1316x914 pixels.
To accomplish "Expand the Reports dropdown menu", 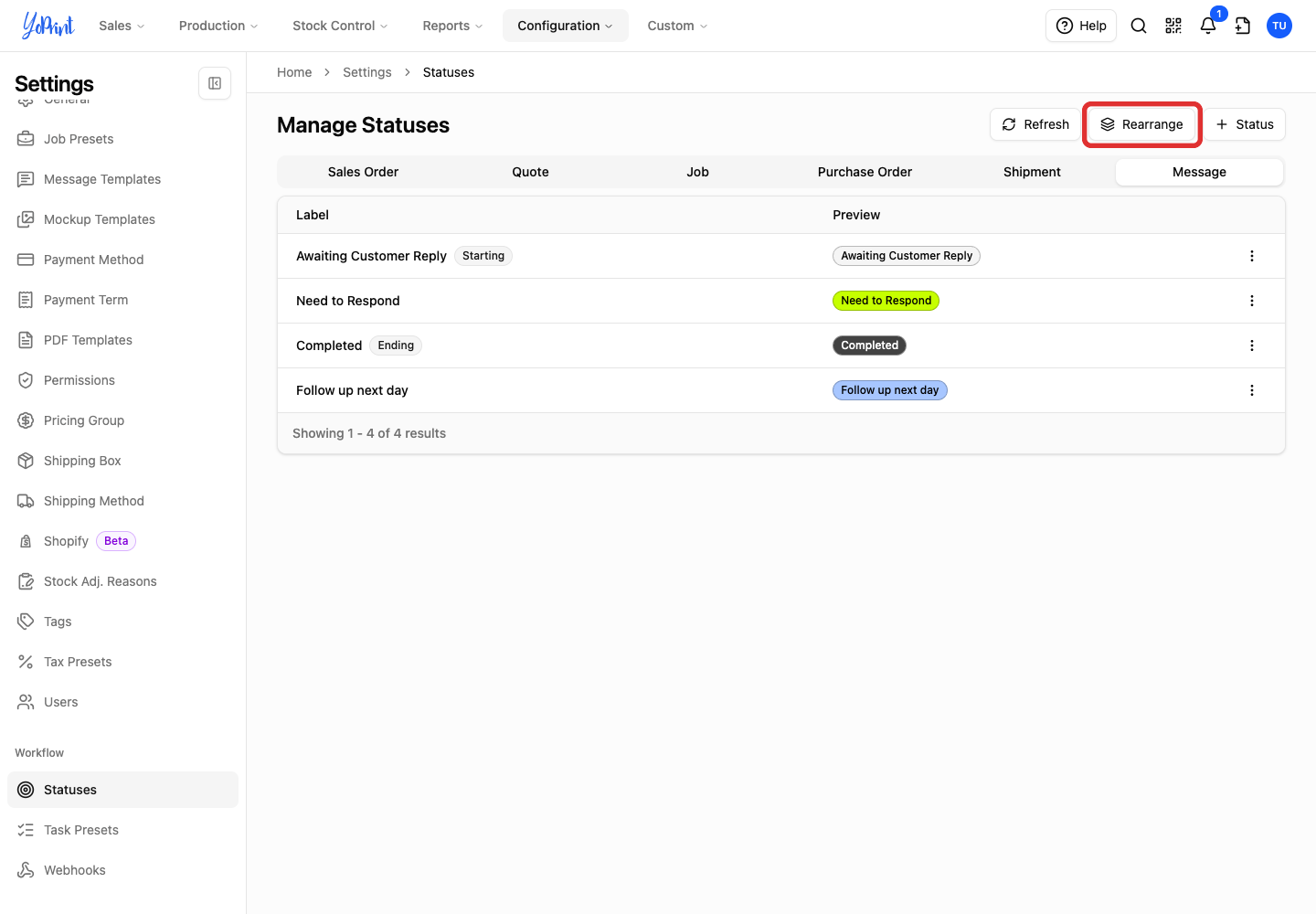I will tap(452, 26).
